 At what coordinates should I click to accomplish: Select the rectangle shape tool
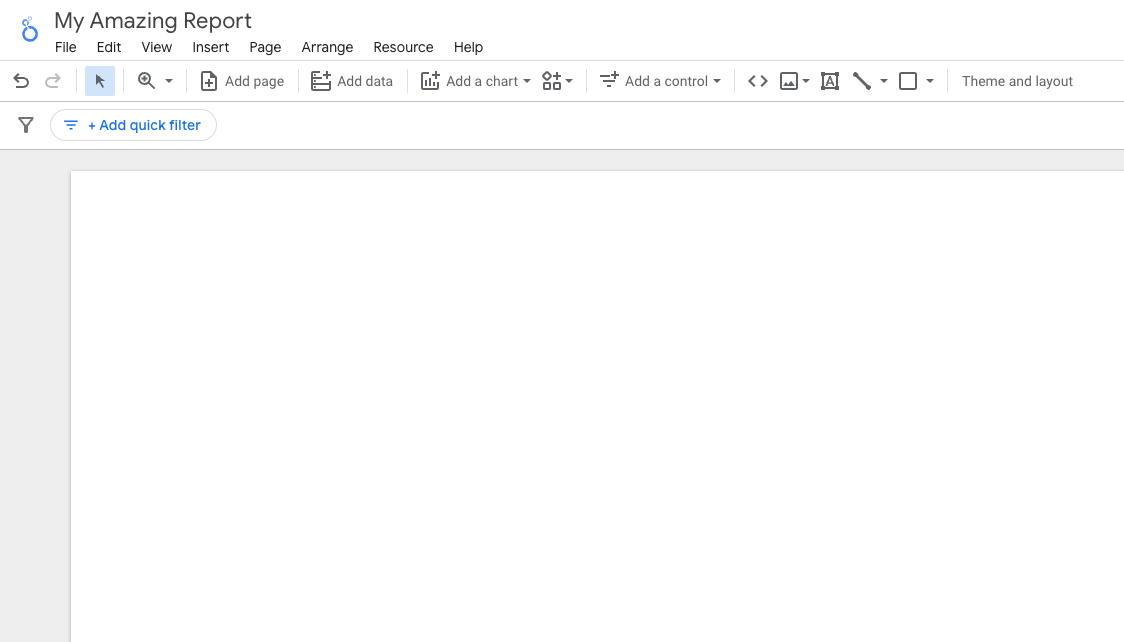click(x=908, y=81)
